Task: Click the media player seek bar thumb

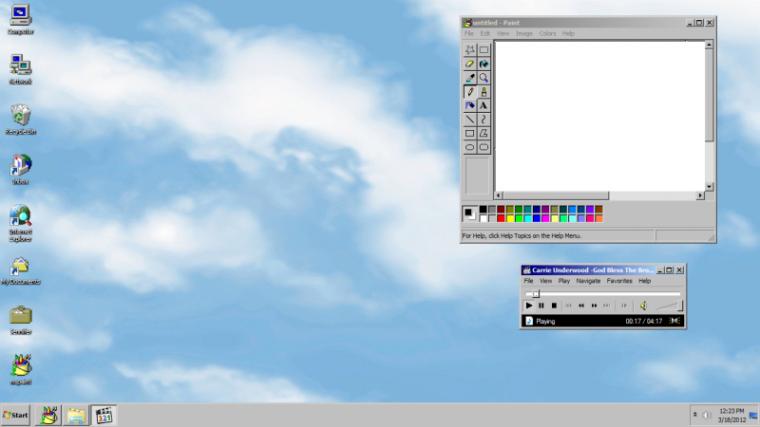Action: 536,294
